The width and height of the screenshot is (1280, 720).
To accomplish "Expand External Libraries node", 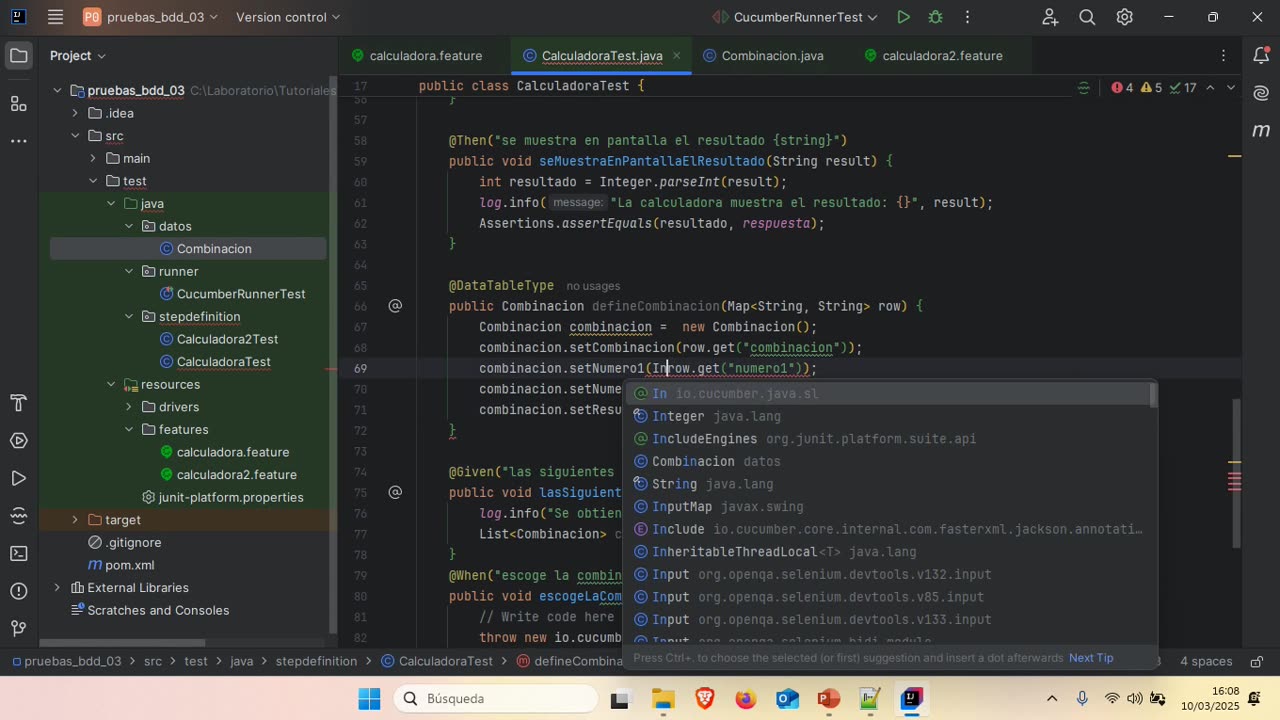I will [x=57, y=587].
